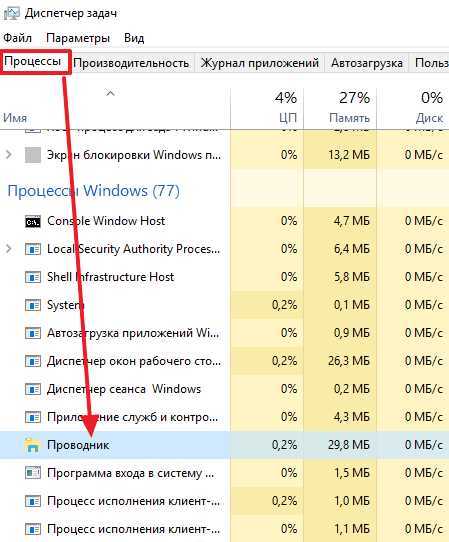This screenshot has width=449, height=542.
Task: Switch to the Журнал приложений tab
Action: (260, 63)
